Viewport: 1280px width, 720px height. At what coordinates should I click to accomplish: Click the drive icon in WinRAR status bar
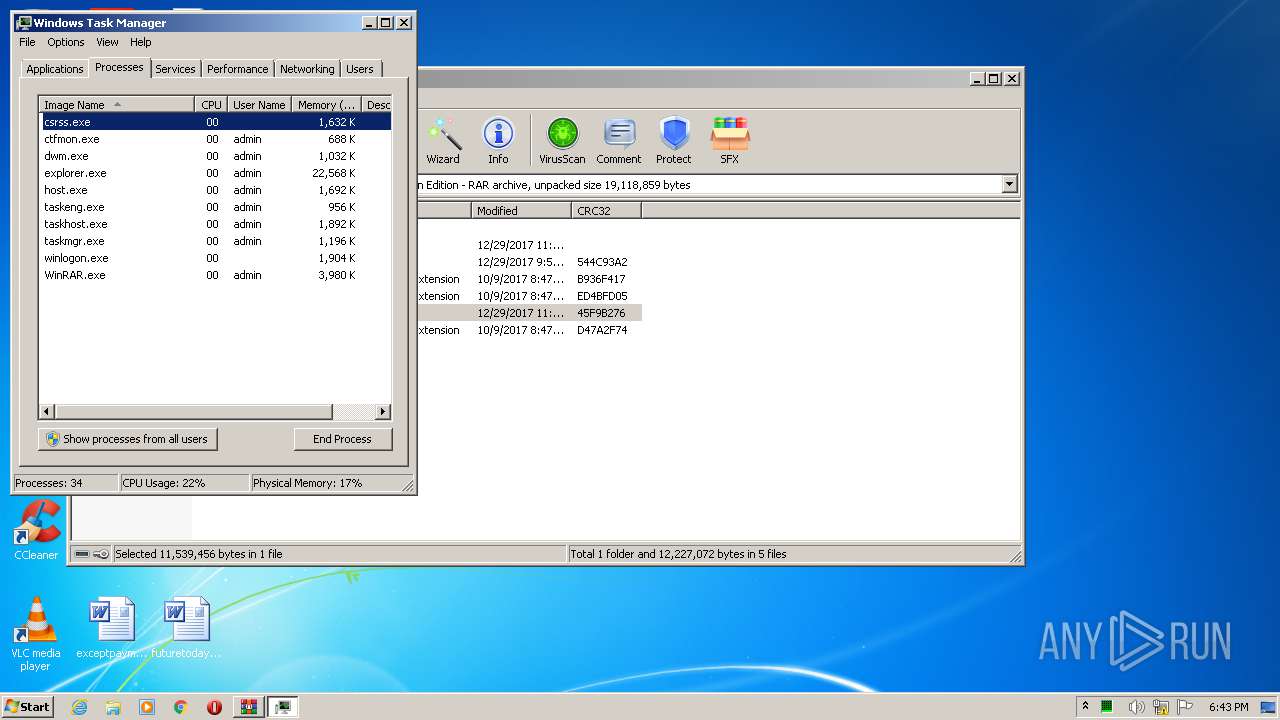82,554
